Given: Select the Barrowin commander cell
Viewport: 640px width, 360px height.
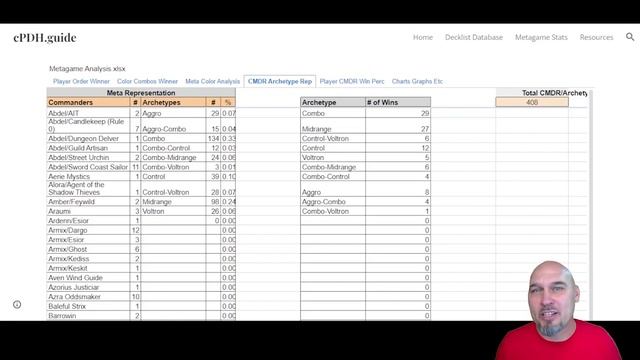Looking at the screenshot, I should tap(88, 316).
